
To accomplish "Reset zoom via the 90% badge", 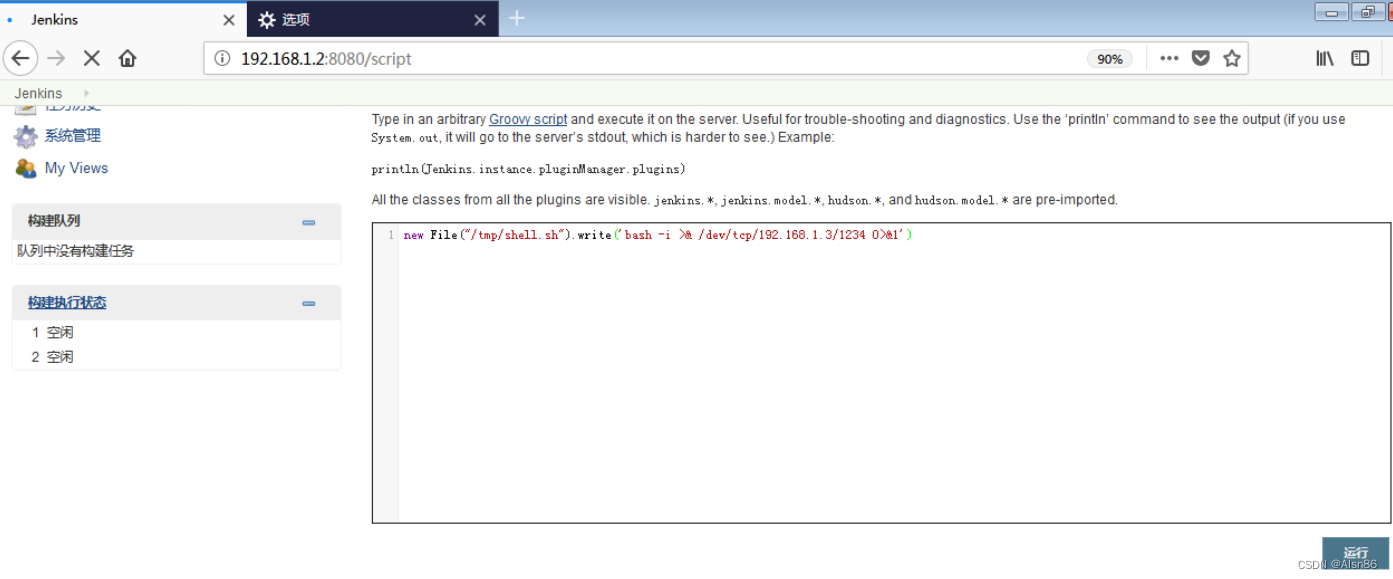I will pyautogui.click(x=1110, y=59).
